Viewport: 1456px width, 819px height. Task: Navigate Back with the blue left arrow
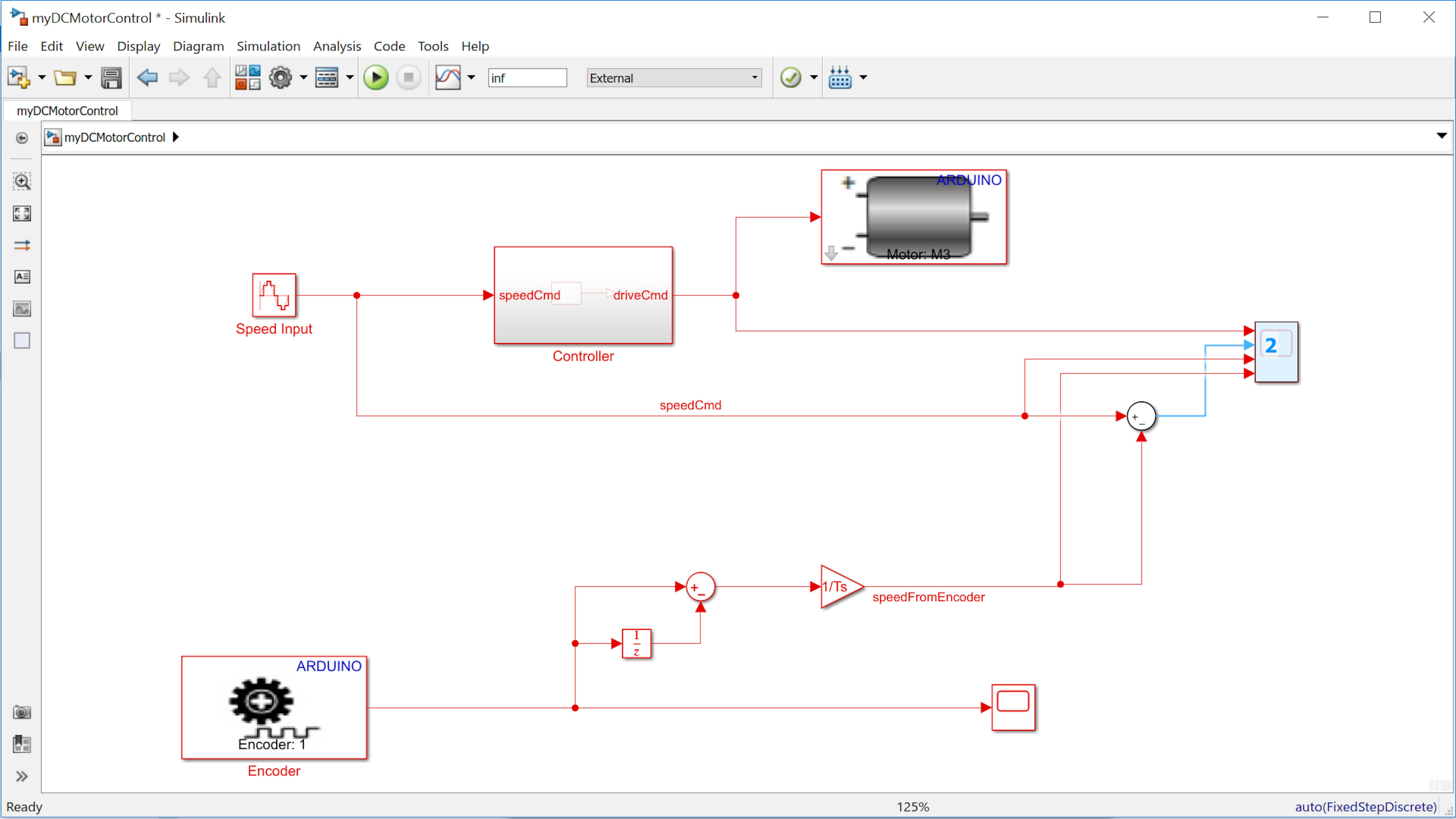[x=148, y=77]
